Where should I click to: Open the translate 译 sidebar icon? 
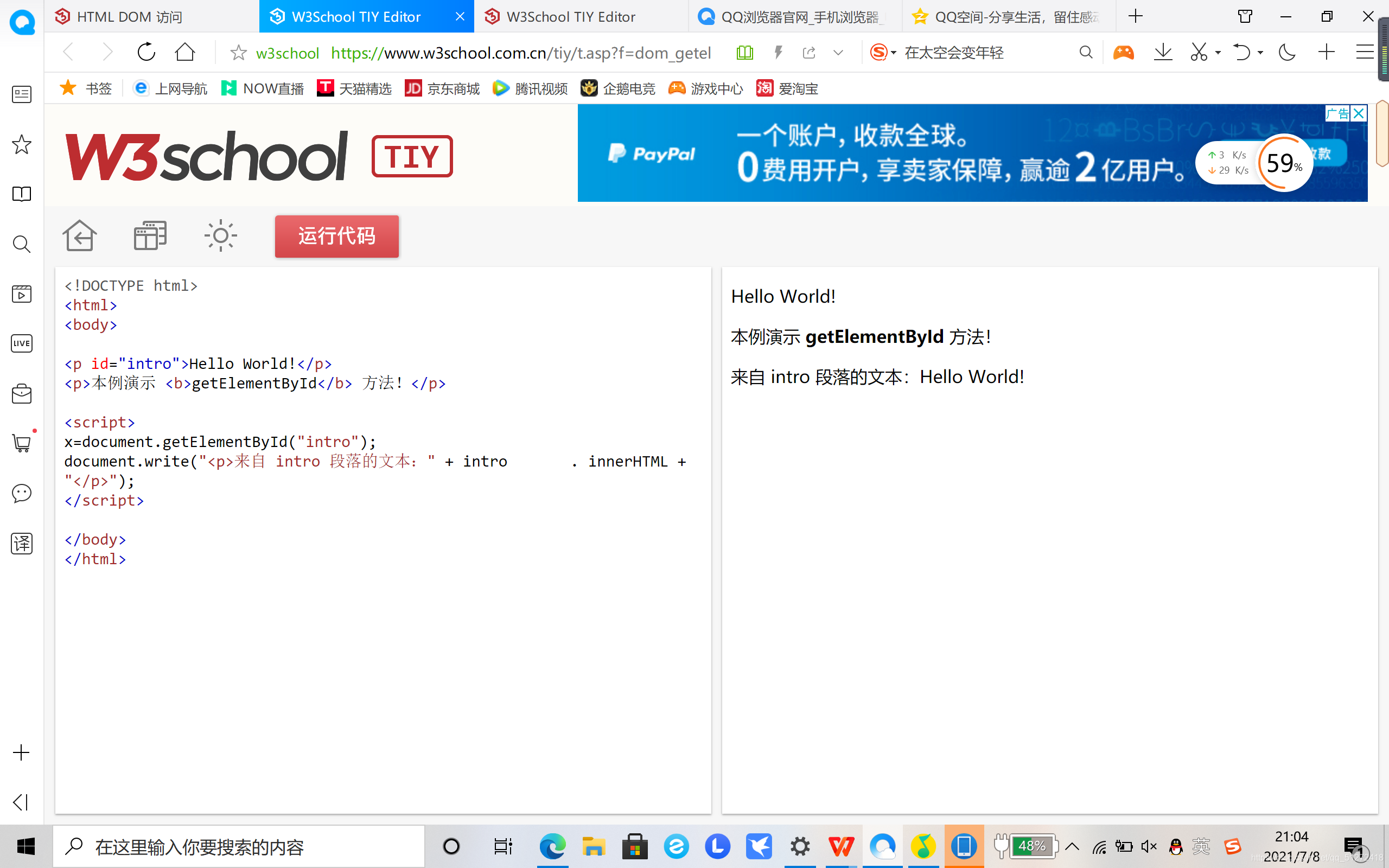click(22, 543)
